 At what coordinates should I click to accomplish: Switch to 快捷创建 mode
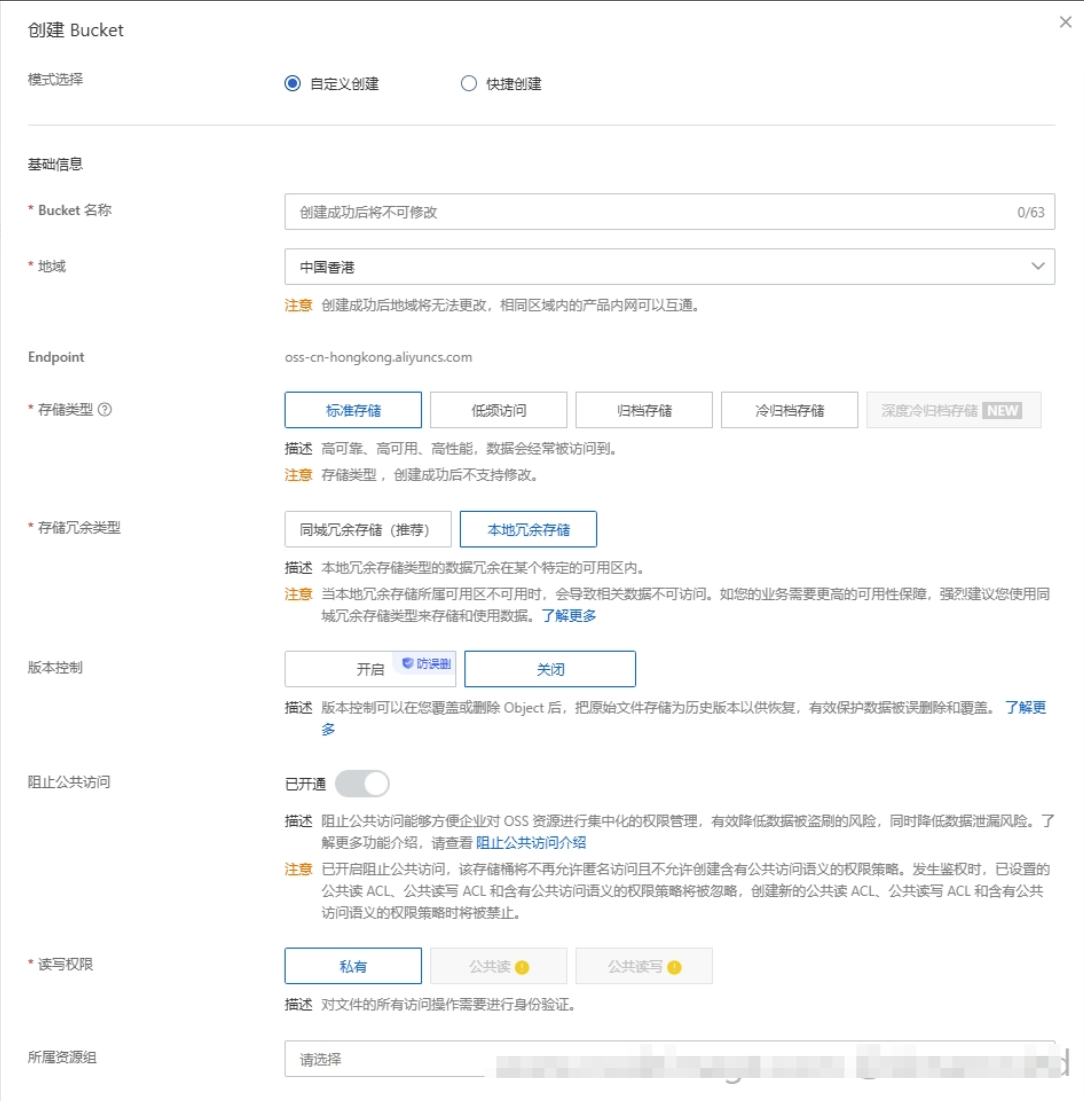pos(468,84)
